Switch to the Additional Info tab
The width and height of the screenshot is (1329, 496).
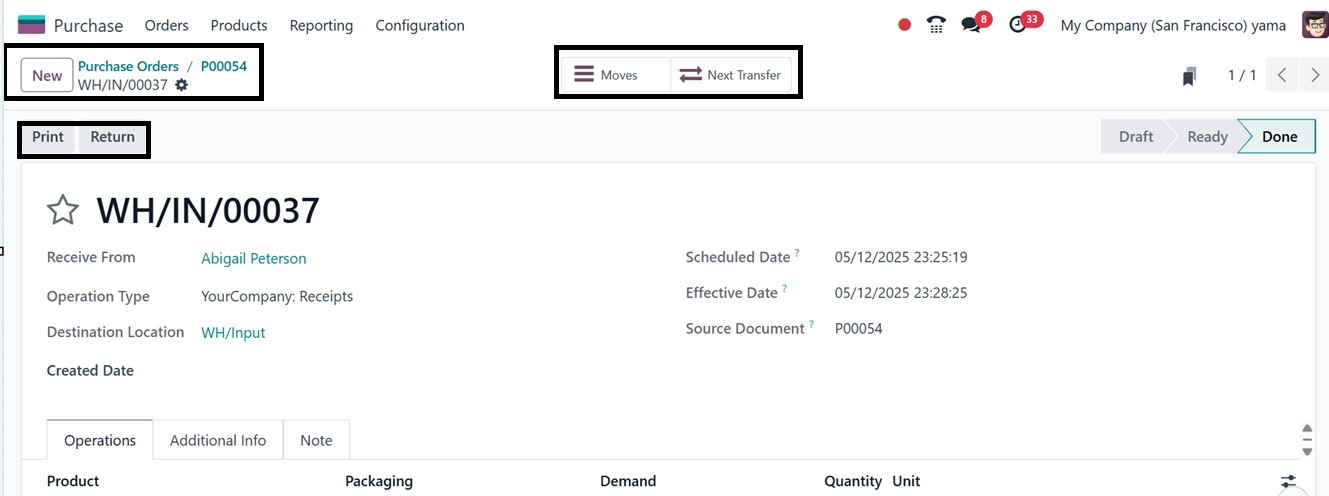(x=218, y=440)
